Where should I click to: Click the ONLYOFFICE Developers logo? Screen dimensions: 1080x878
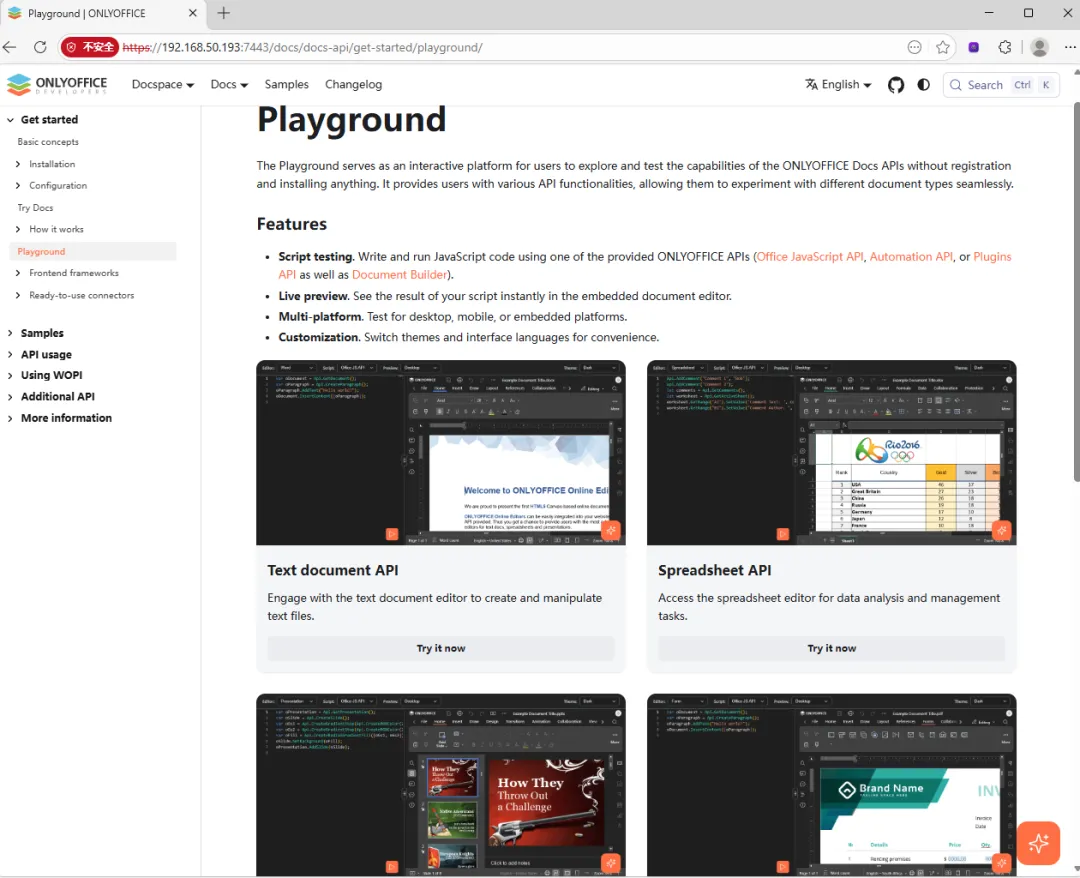pyautogui.click(x=57, y=85)
